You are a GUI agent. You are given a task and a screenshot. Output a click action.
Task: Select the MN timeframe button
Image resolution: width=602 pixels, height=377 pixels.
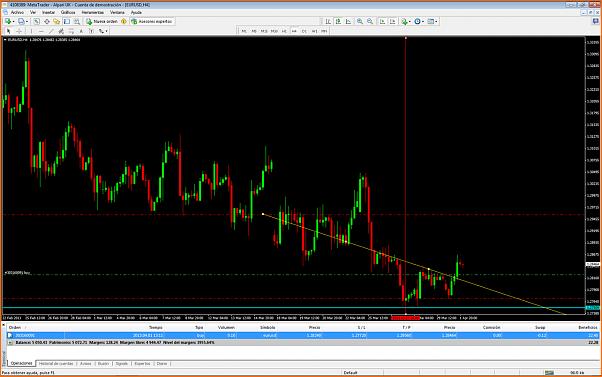[x=324, y=31]
